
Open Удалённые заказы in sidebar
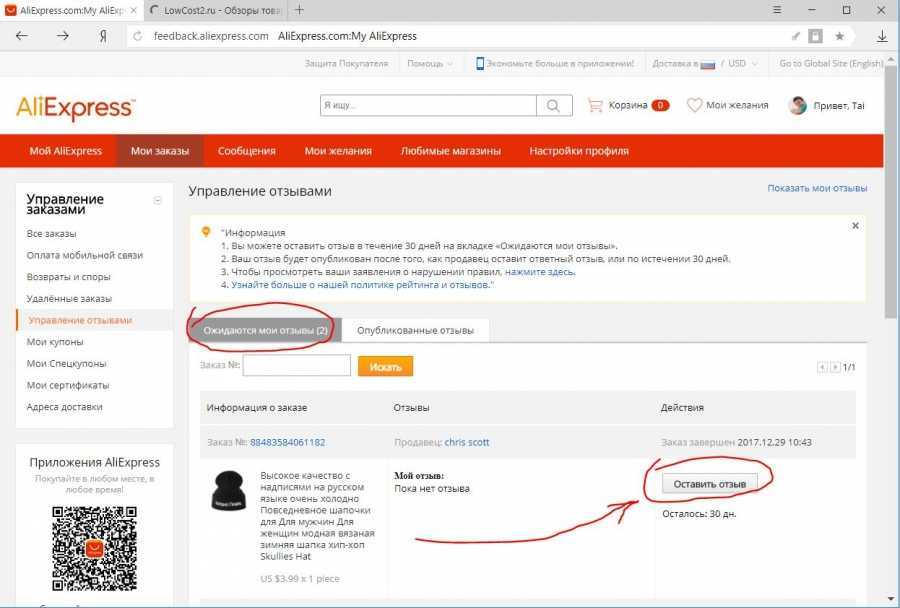point(69,299)
